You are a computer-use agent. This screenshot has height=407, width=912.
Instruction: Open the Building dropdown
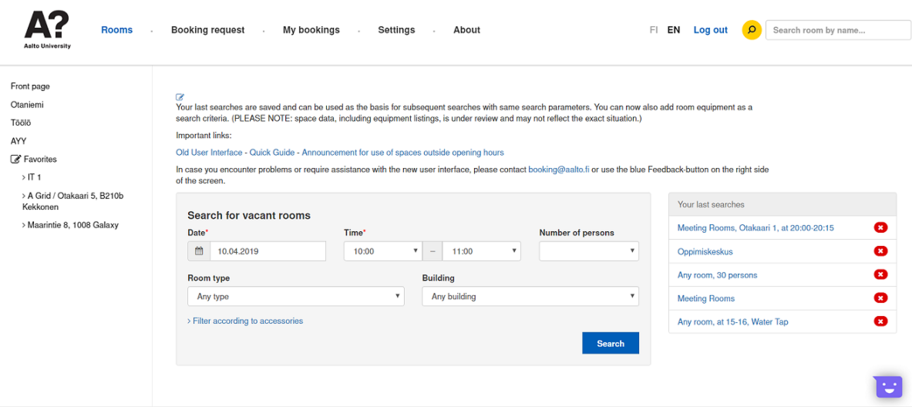click(x=530, y=297)
